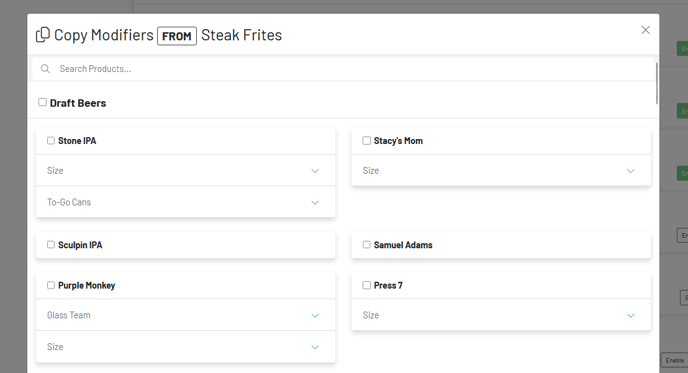688x373 pixels.
Task: Tick the Stone IPA checkbox
Action: 51,140
